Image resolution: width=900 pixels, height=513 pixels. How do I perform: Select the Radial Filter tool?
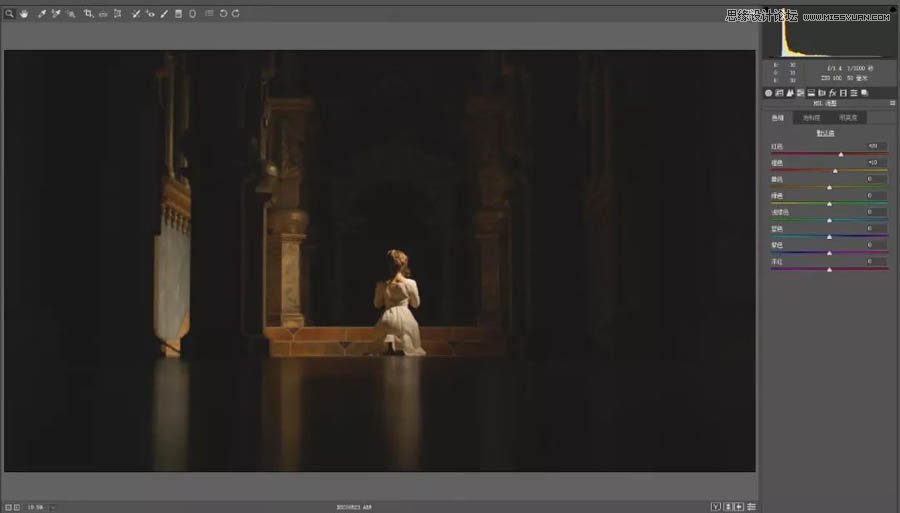tap(192, 13)
